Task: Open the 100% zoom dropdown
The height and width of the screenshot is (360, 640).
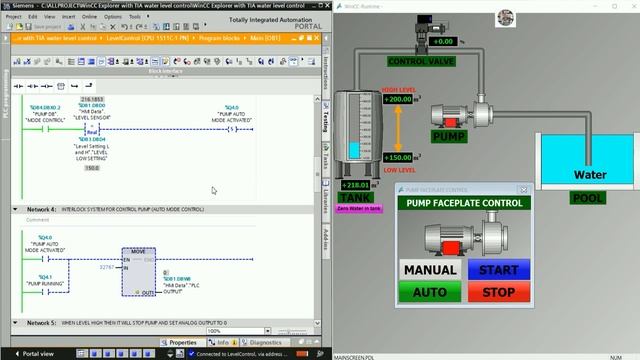Action: (x=267, y=331)
